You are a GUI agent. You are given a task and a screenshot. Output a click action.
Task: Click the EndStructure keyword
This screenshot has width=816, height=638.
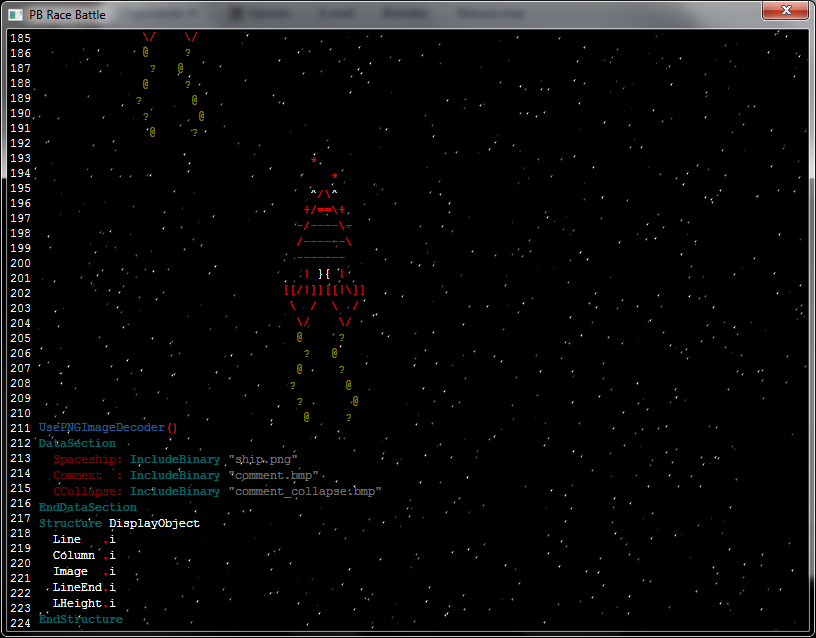[81, 620]
